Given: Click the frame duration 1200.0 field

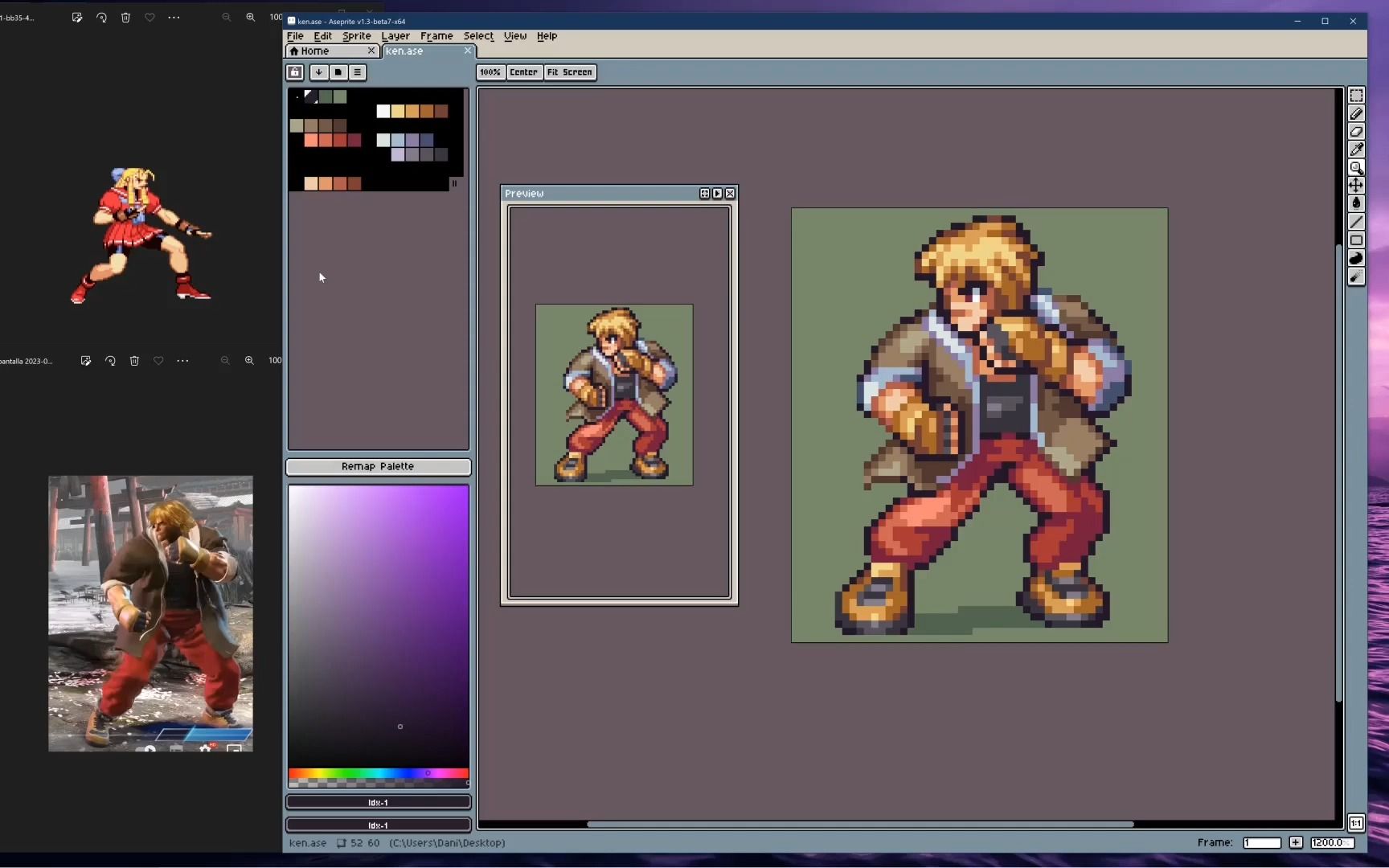Looking at the screenshot, I should 1332,842.
